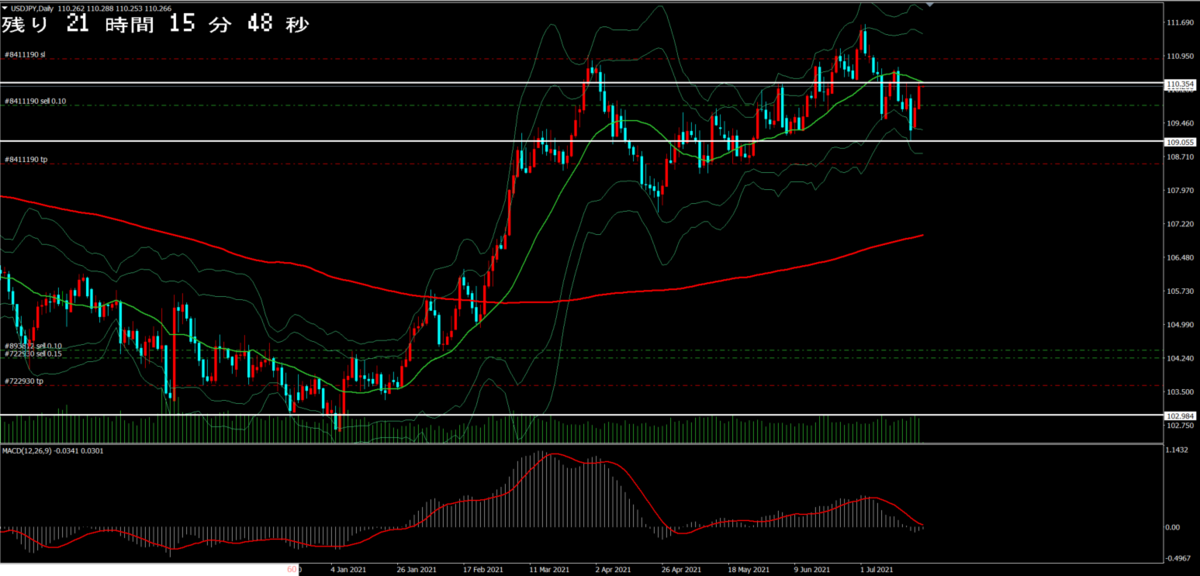Click the 105.730 value on the price scale
Image resolution: width=1200 pixels, height=576 pixels.
click(1181, 291)
